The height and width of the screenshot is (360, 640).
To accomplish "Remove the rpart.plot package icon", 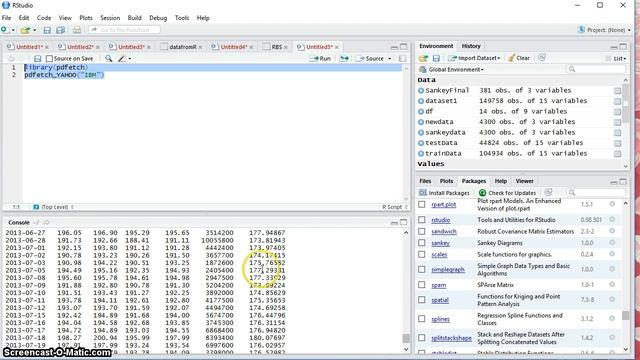I will point(612,204).
